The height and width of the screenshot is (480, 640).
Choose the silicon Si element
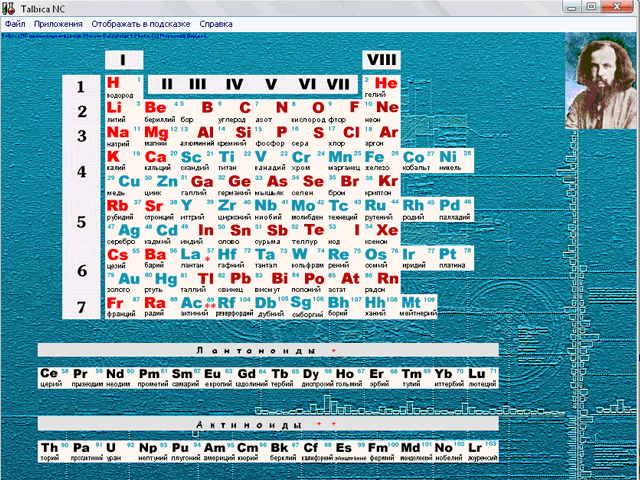point(235,136)
